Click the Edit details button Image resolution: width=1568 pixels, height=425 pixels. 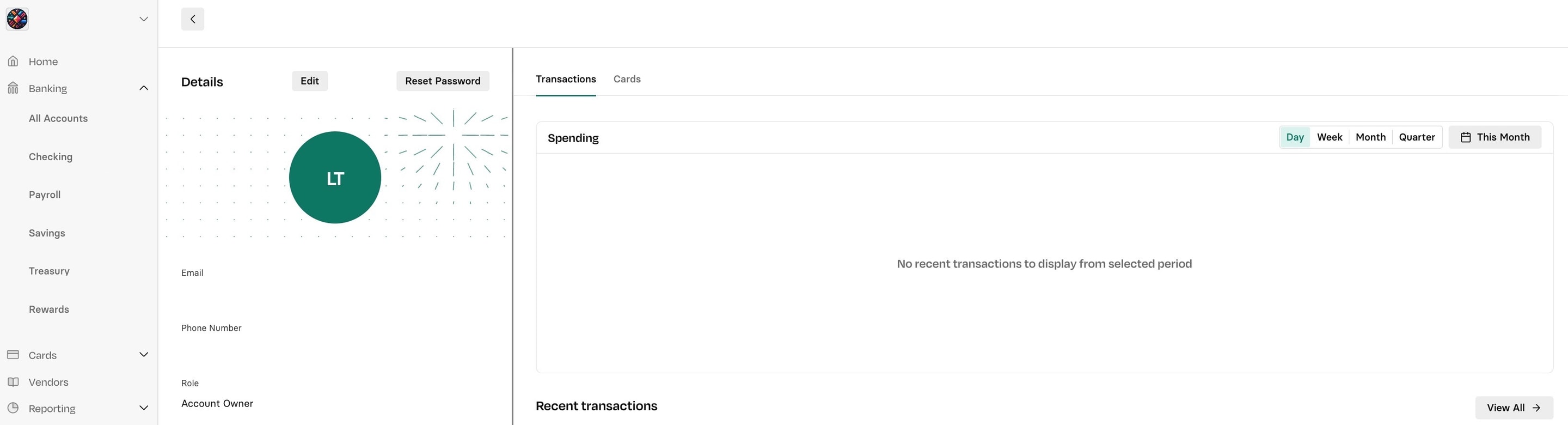pos(309,81)
